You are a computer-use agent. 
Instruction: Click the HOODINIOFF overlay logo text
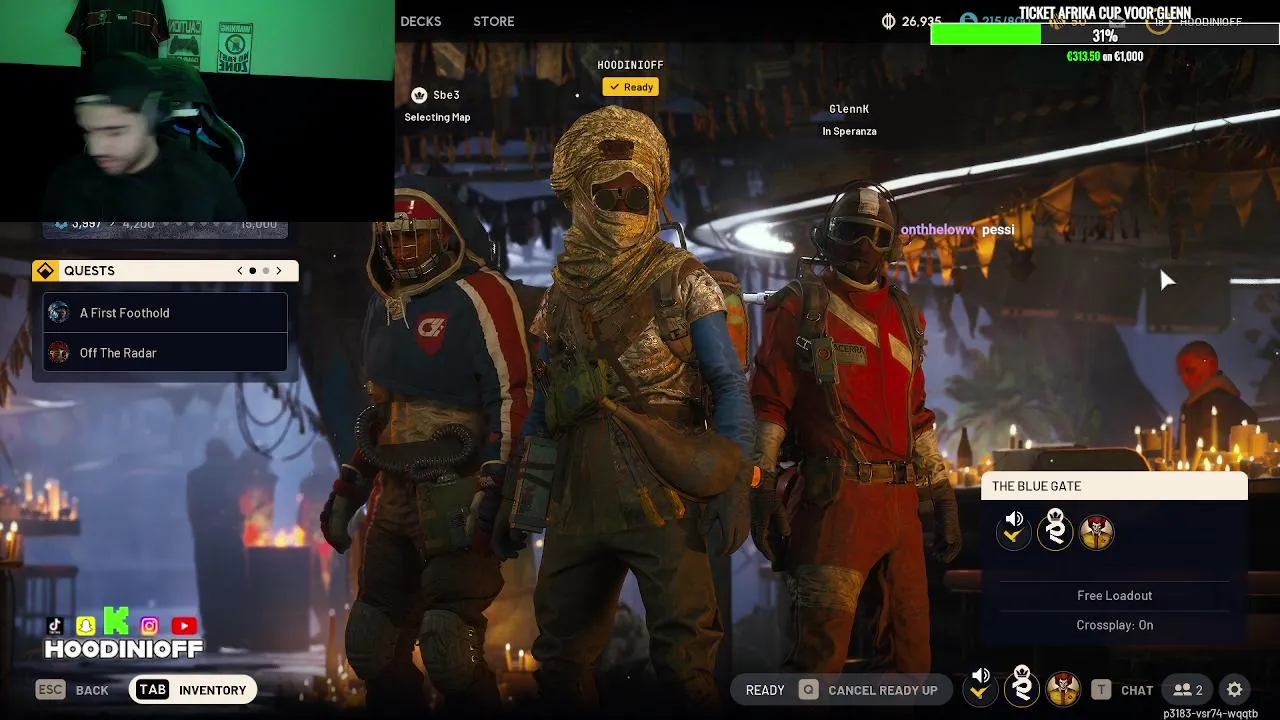[124, 649]
